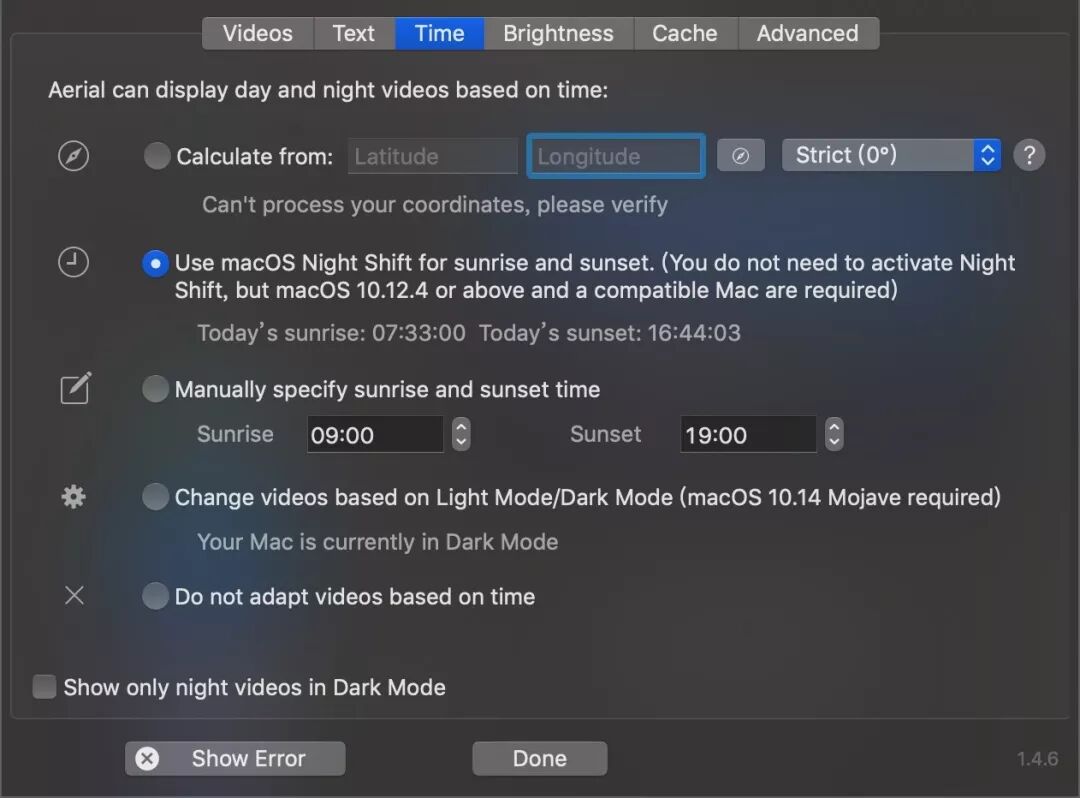Click the Sunrise 09:00 time field
Image resolution: width=1080 pixels, height=798 pixels.
[375, 434]
